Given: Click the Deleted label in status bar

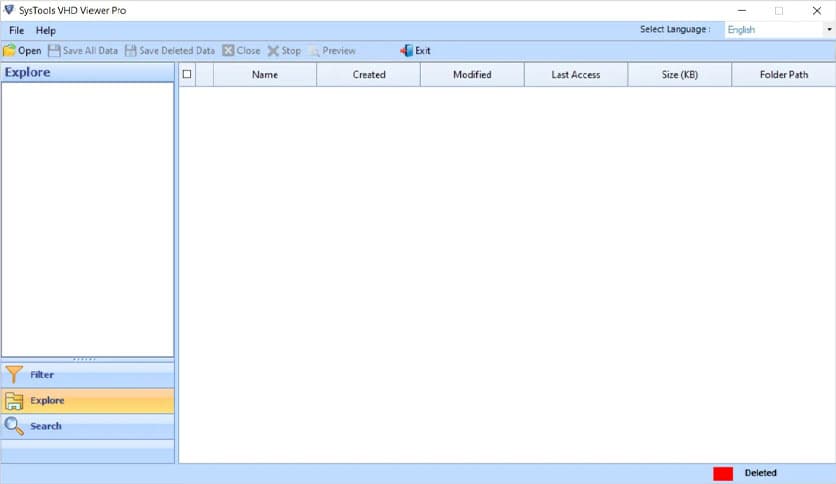Looking at the screenshot, I should (760, 473).
